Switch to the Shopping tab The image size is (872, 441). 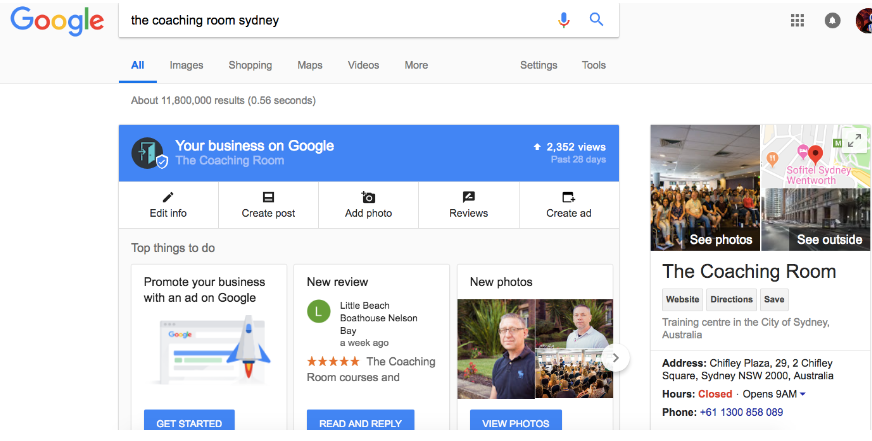coord(250,65)
